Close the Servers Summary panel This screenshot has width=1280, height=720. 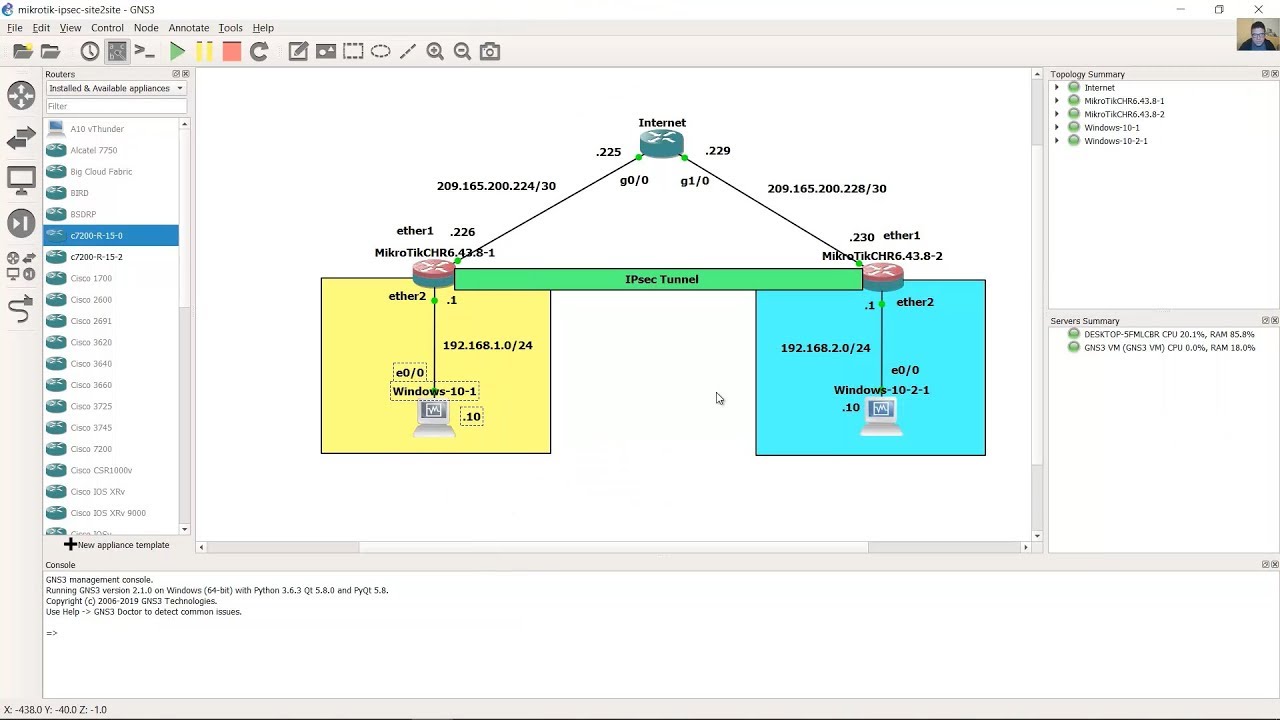(1274, 321)
